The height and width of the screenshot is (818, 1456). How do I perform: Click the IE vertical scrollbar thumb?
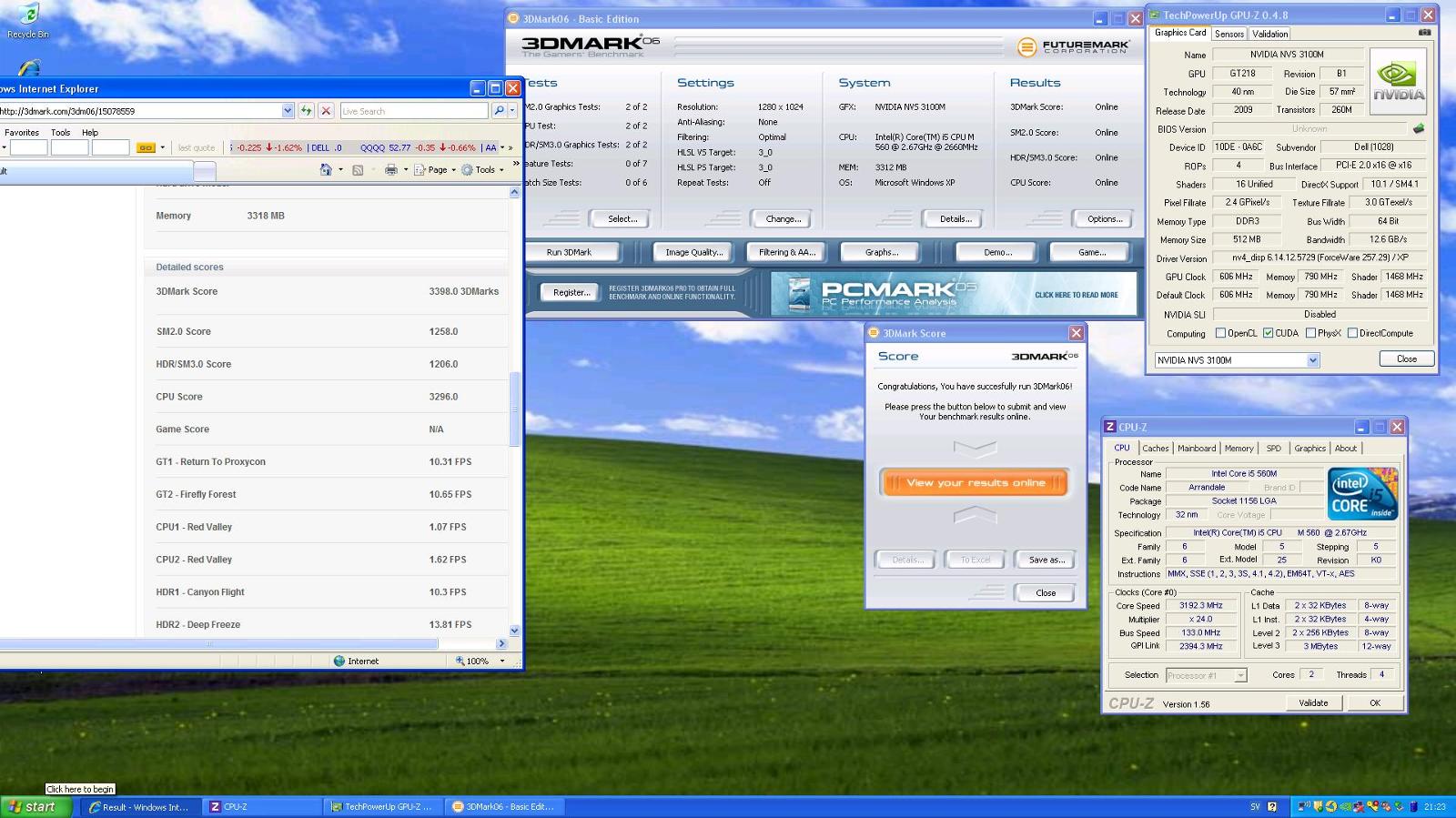(514, 409)
